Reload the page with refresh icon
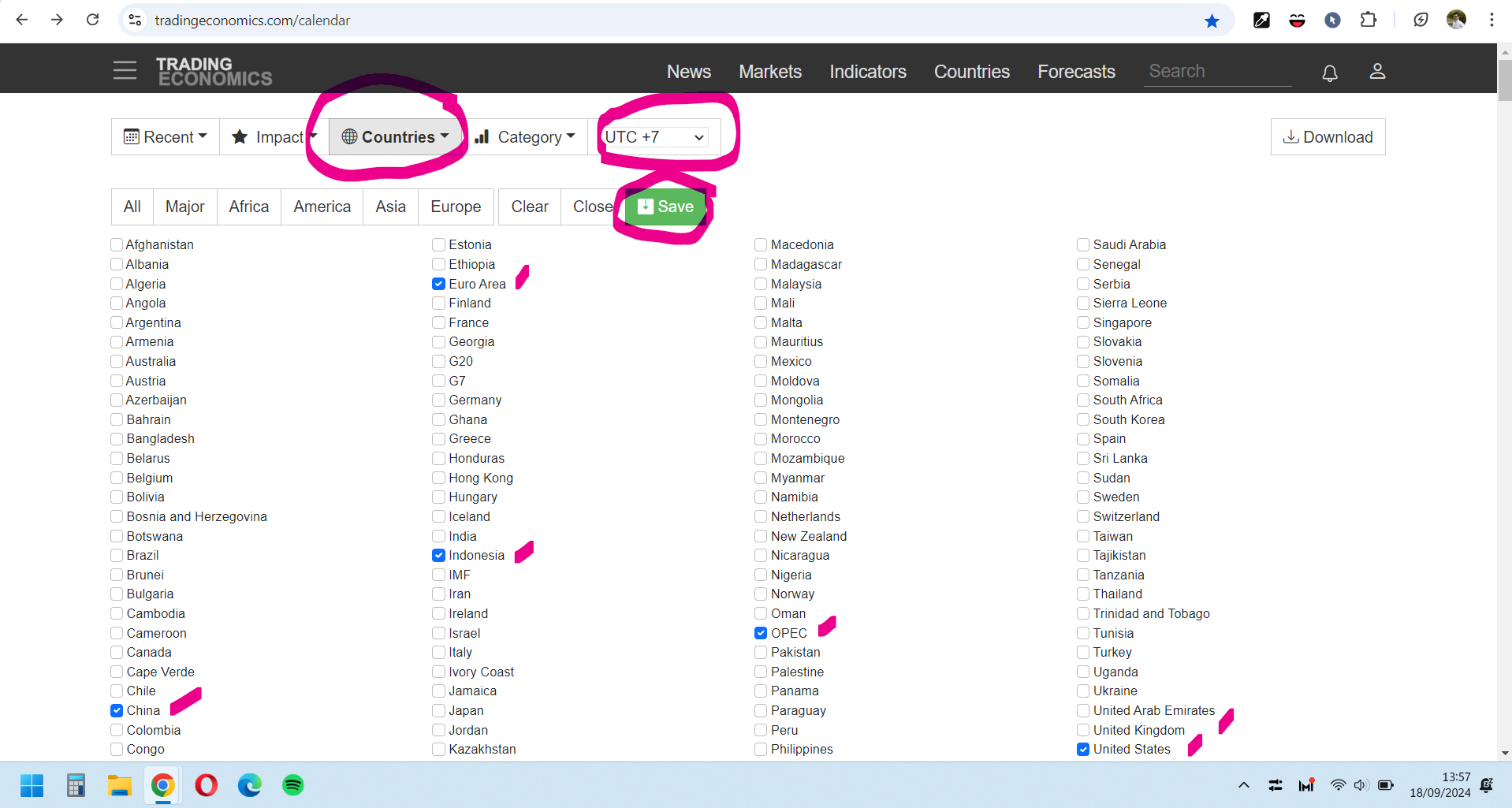This screenshot has width=1512, height=808. tap(93, 20)
